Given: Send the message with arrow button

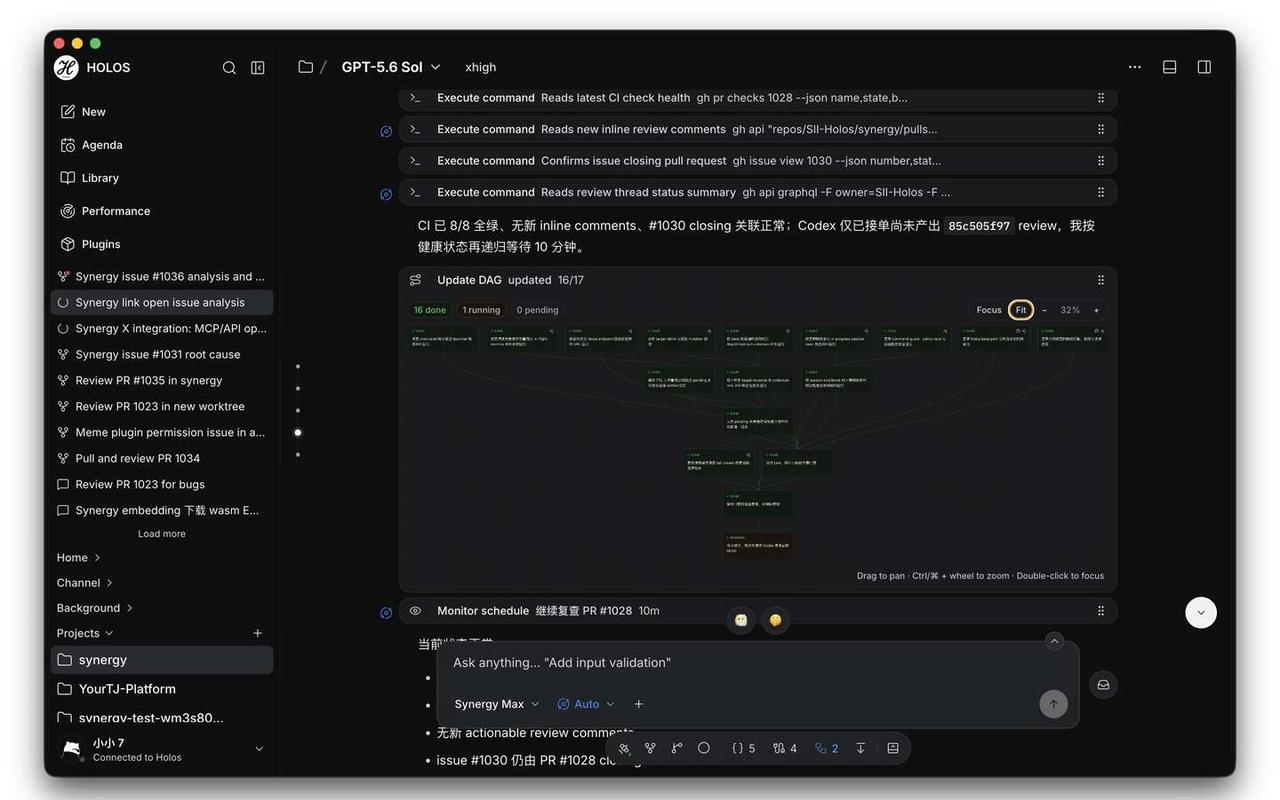Looking at the screenshot, I should tap(1053, 704).
